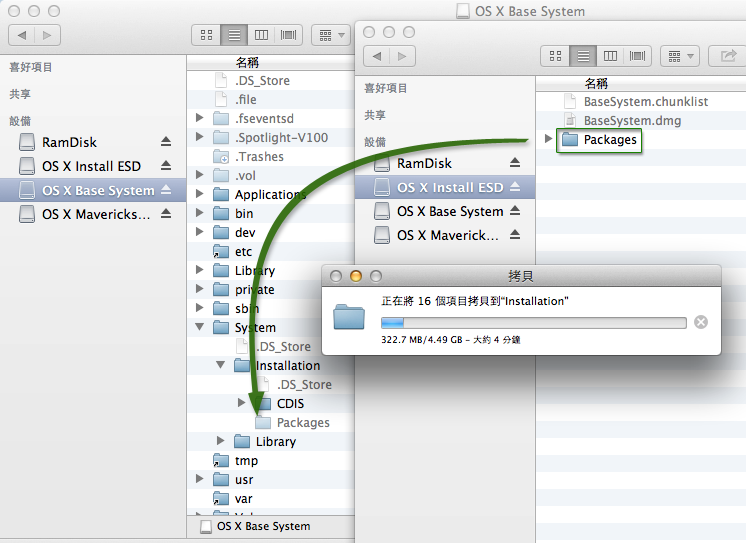This screenshot has width=746, height=543.
Task: Eject OS X Install ESD in back sidebar
Action: point(166,165)
